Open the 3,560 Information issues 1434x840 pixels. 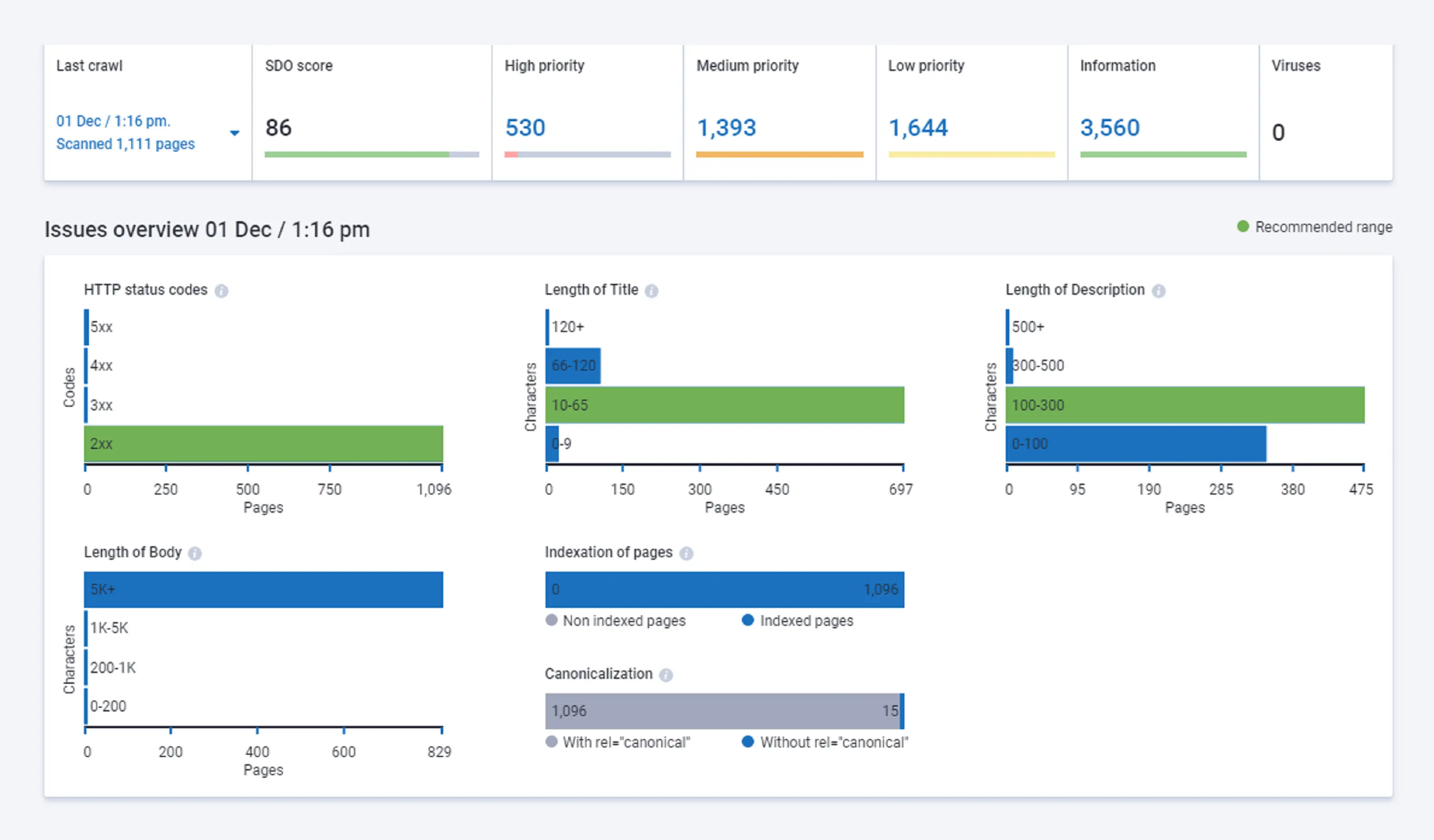point(1110,128)
